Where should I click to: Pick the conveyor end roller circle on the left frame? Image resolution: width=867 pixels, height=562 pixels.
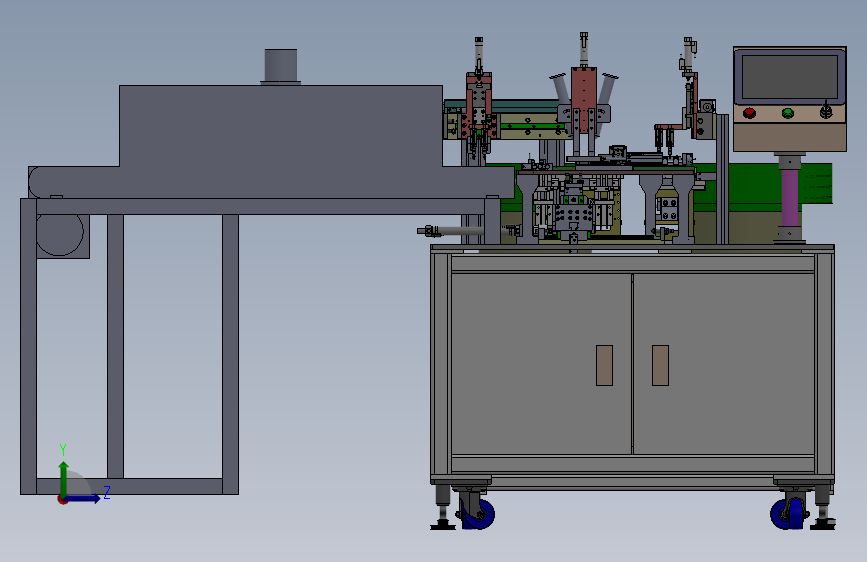(60, 235)
